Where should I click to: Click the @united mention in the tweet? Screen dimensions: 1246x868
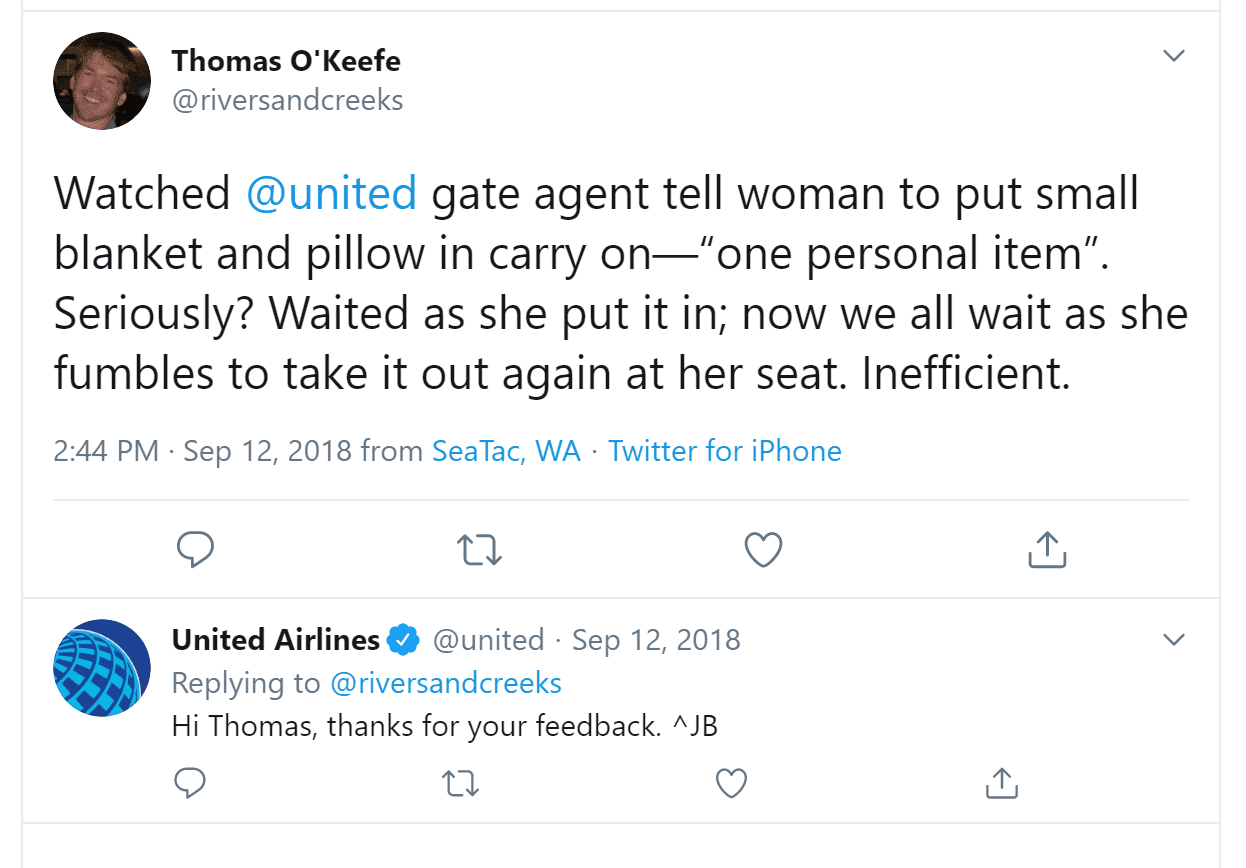click(x=331, y=193)
